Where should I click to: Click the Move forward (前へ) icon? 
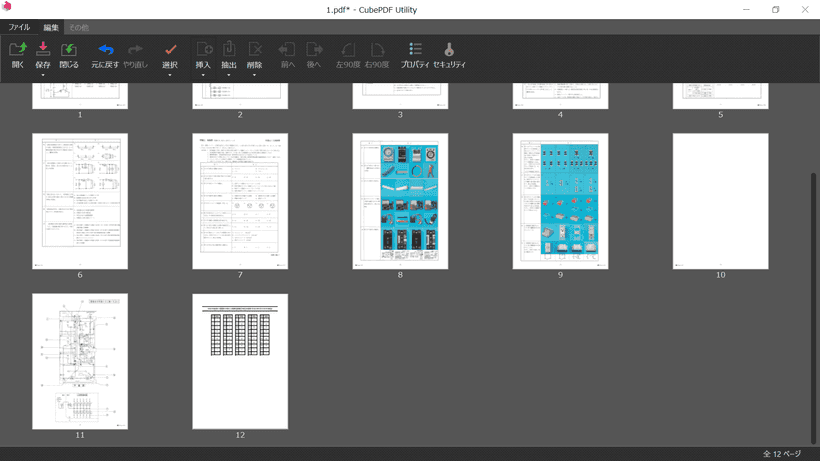pos(287,50)
